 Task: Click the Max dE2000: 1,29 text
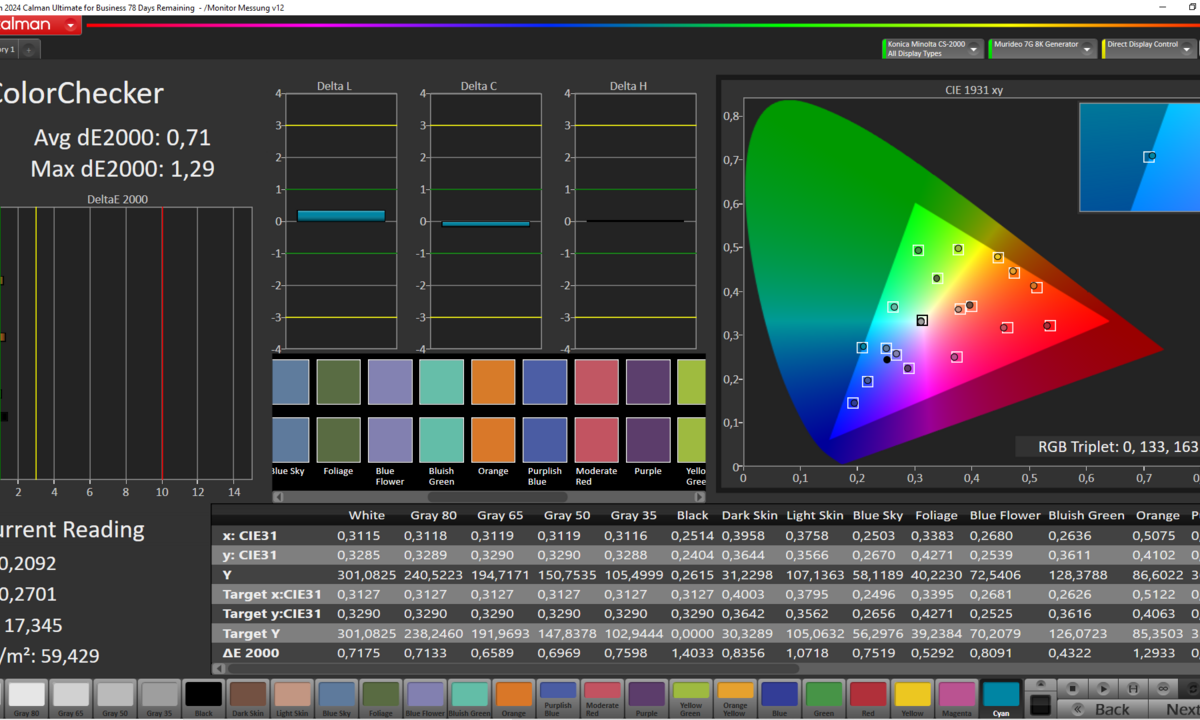(123, 168)
